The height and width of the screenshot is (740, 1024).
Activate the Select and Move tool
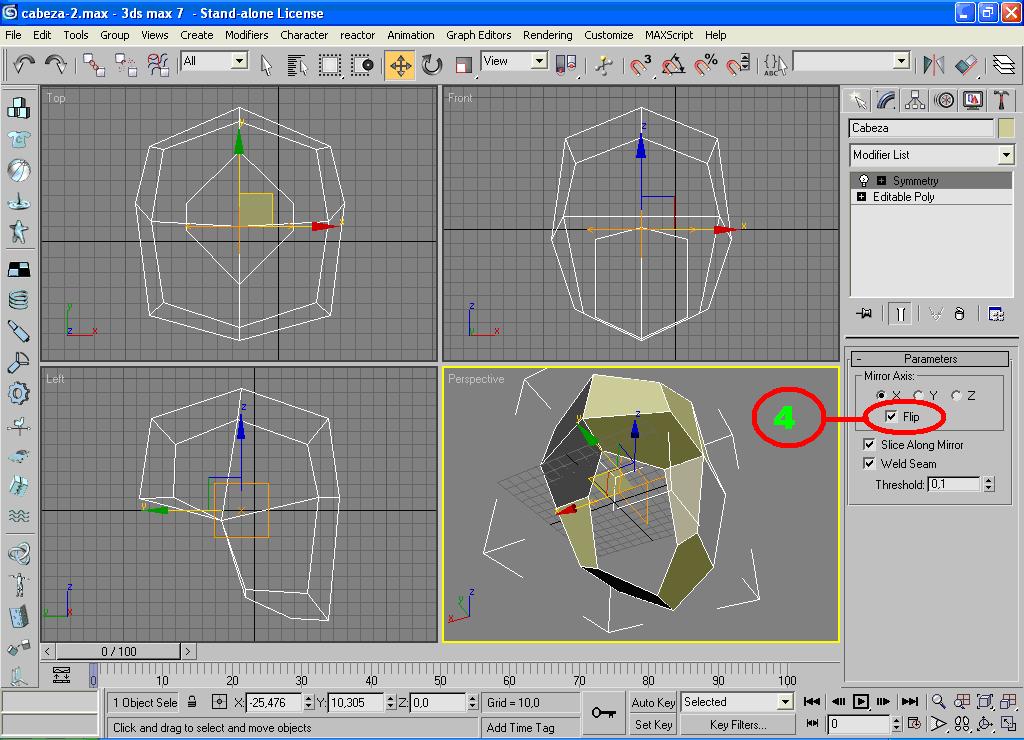tap(400, 65)
